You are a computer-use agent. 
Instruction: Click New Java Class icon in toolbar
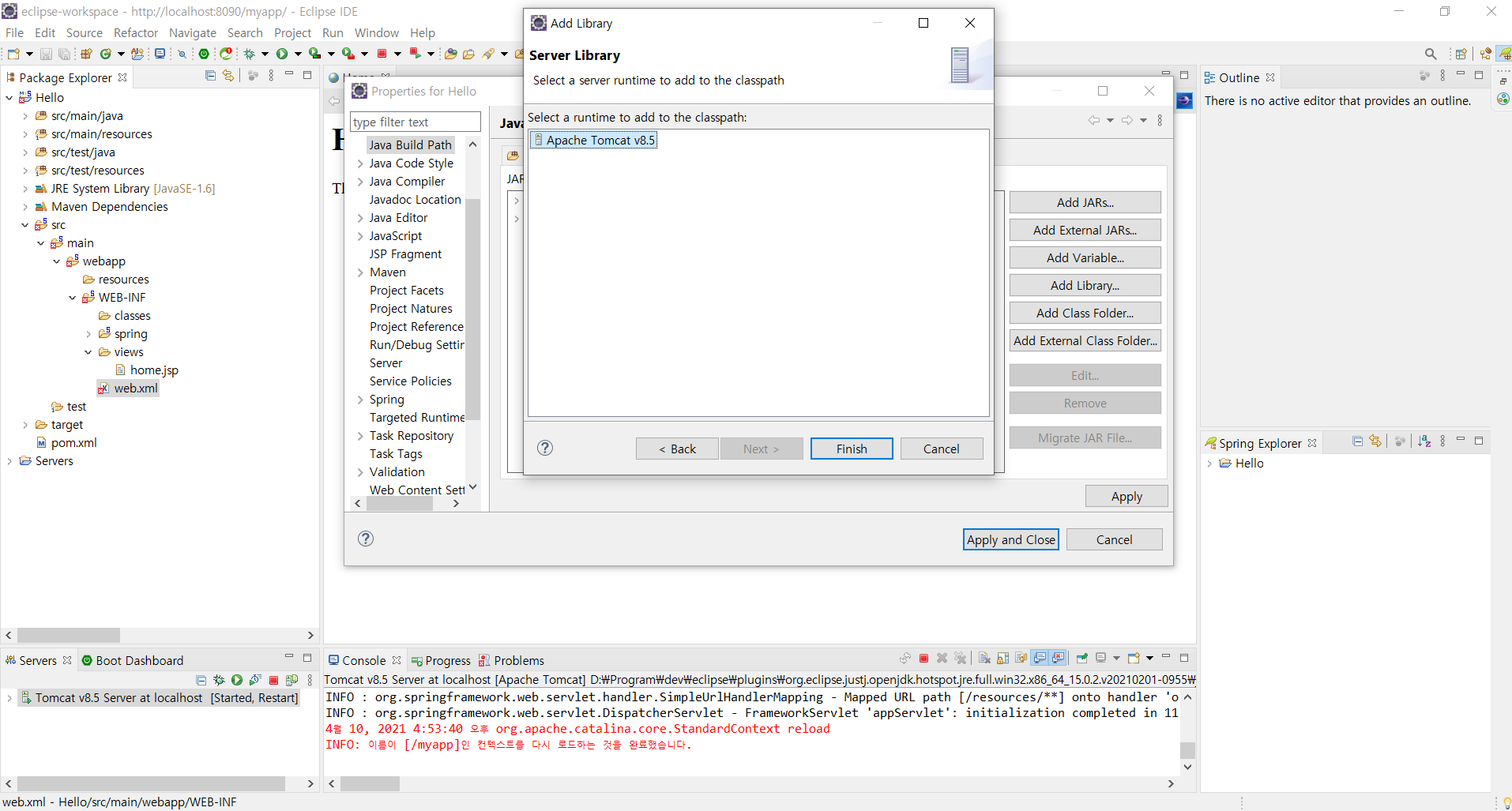point(105,54)
